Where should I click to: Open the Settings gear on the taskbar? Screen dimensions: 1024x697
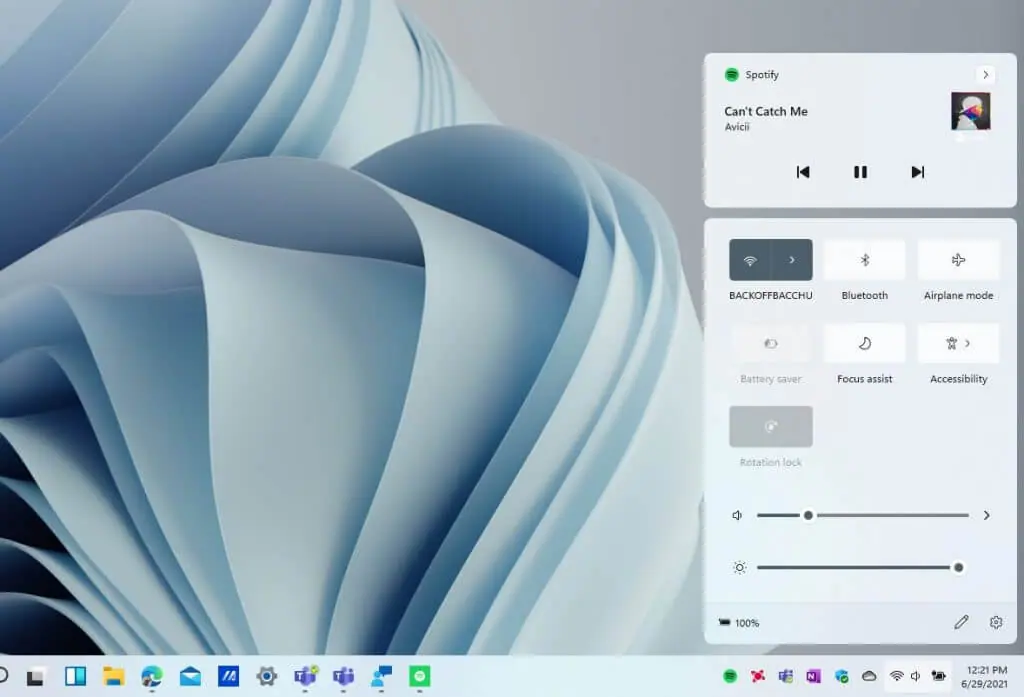(x=266, y=676)
